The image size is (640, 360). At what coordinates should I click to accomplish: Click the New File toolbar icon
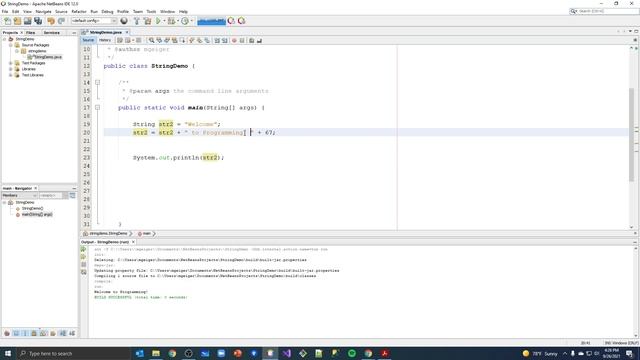click(7, 21)
